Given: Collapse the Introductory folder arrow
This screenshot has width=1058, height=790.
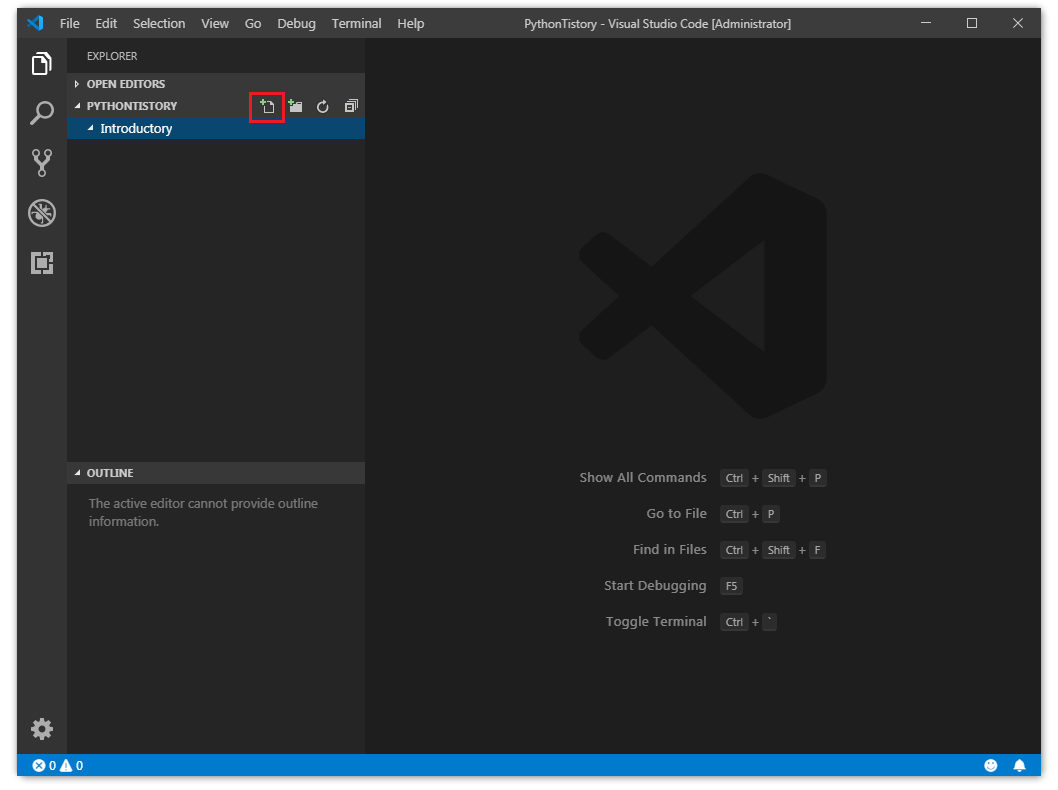Looking at the screenshot, I should tap(90, 128).
